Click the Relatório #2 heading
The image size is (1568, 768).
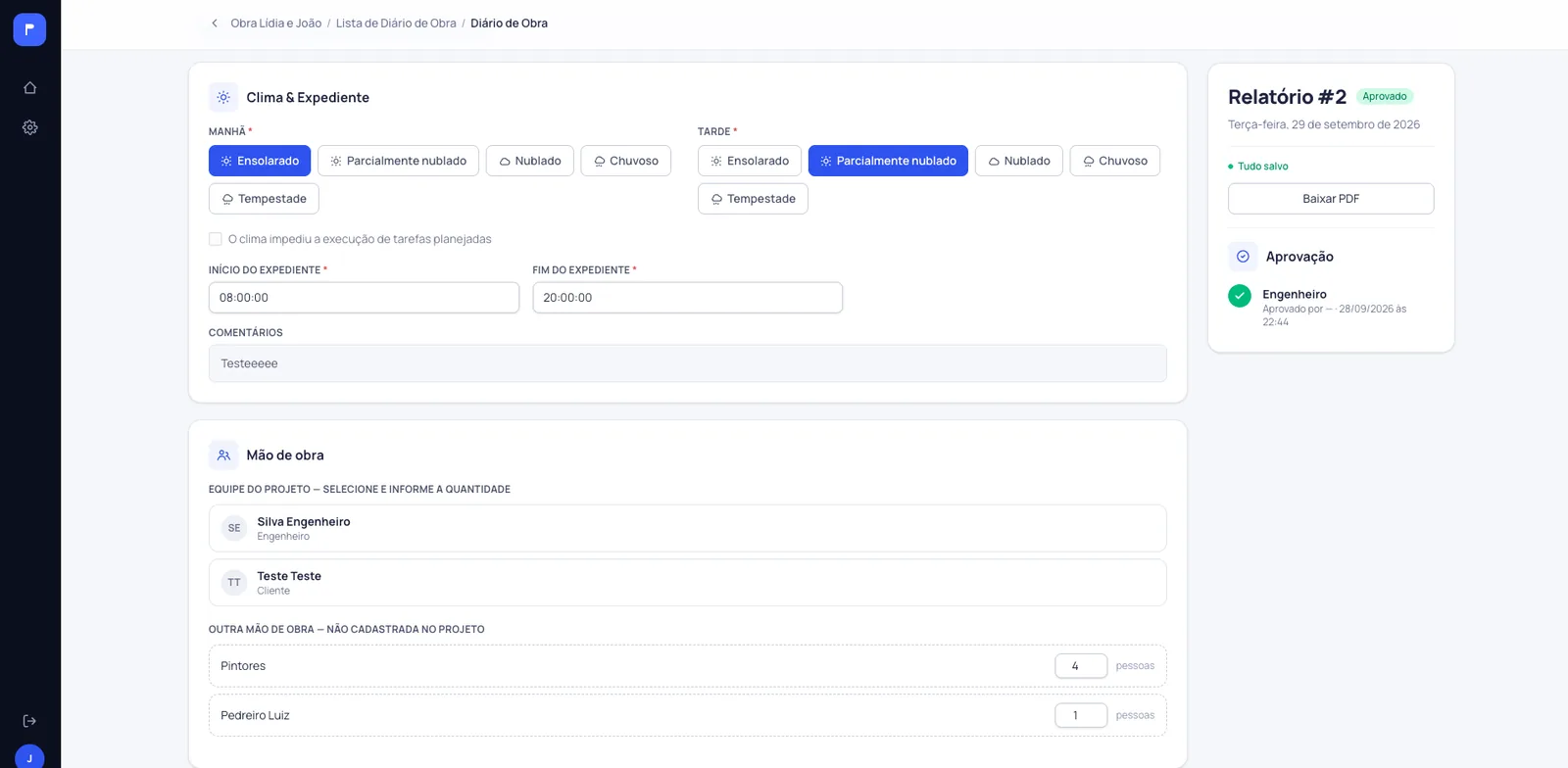[1287, 97]
